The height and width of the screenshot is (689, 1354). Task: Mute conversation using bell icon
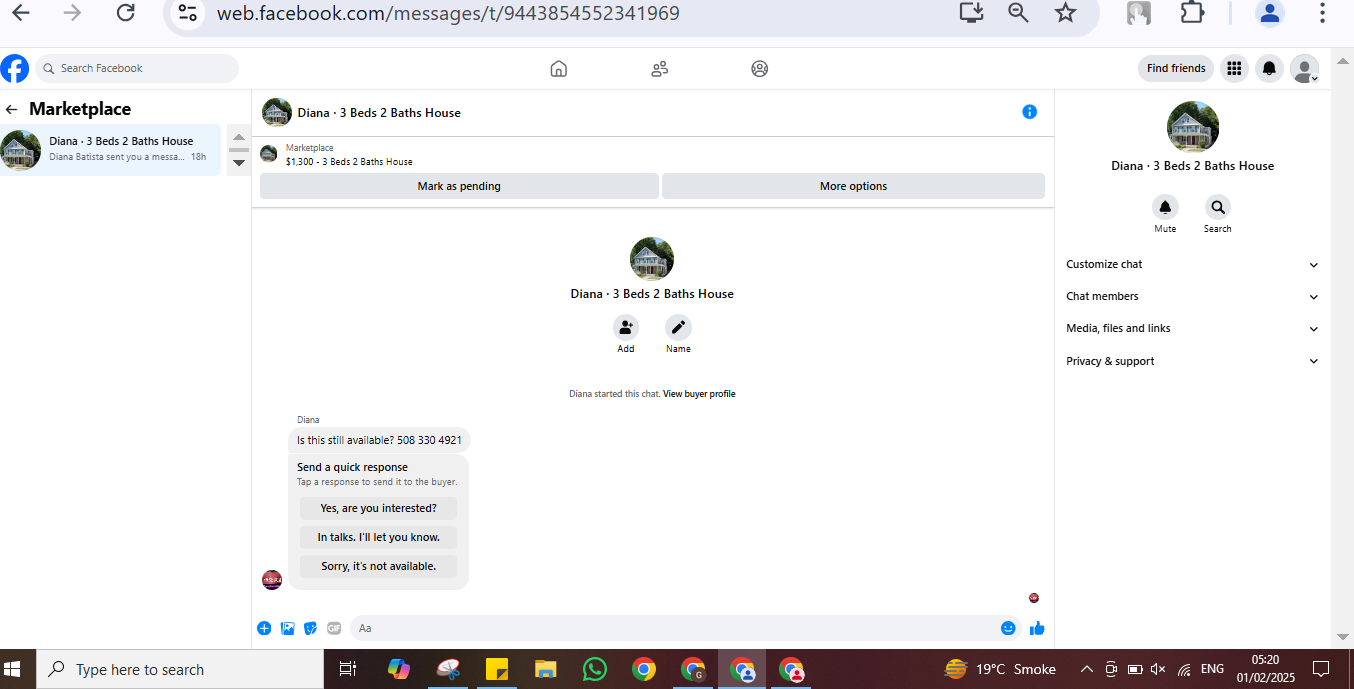(x=1165, y=207)
